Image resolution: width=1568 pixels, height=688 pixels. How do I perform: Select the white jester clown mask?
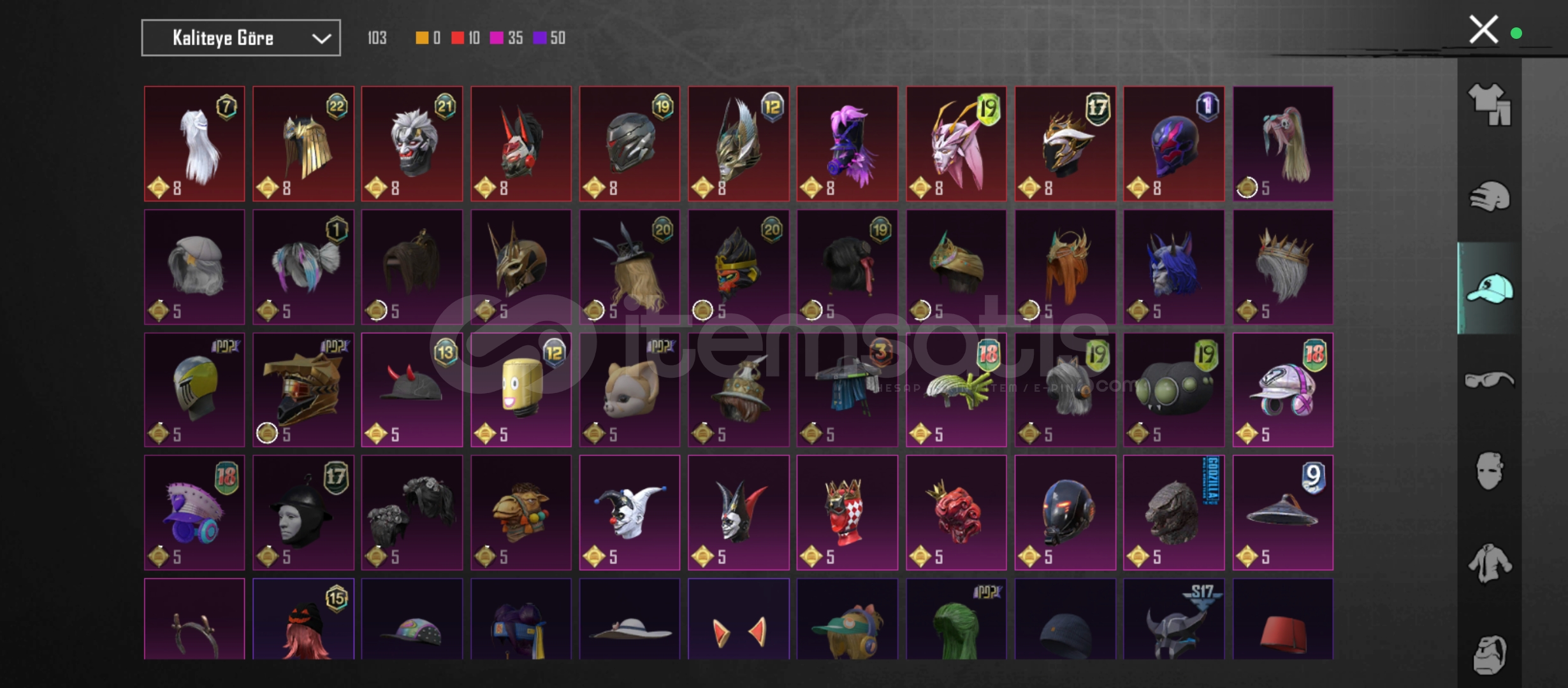(x=630, y=512)
